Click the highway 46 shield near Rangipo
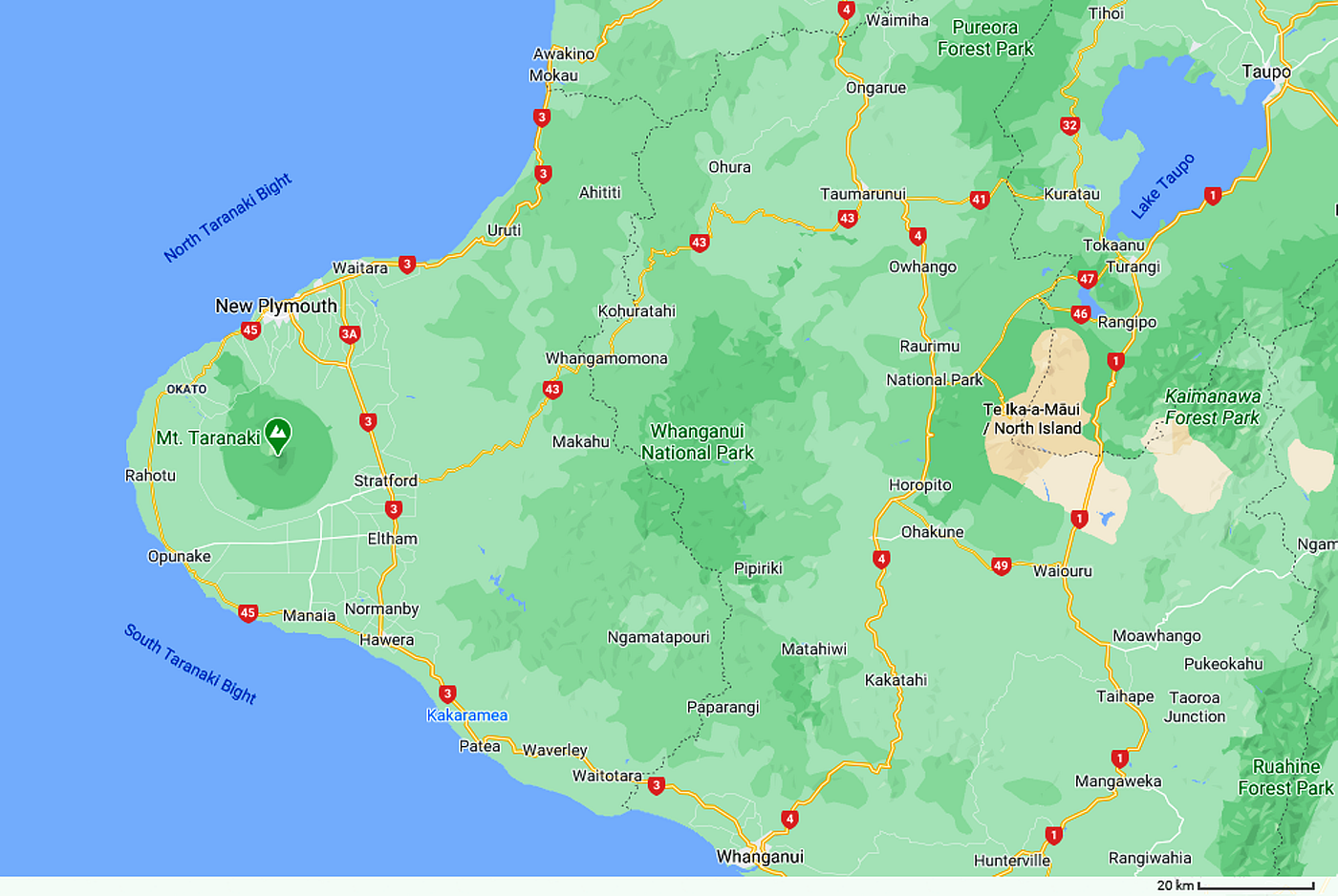This screenshot has height=896, width=1338. tap(1080, 313)
